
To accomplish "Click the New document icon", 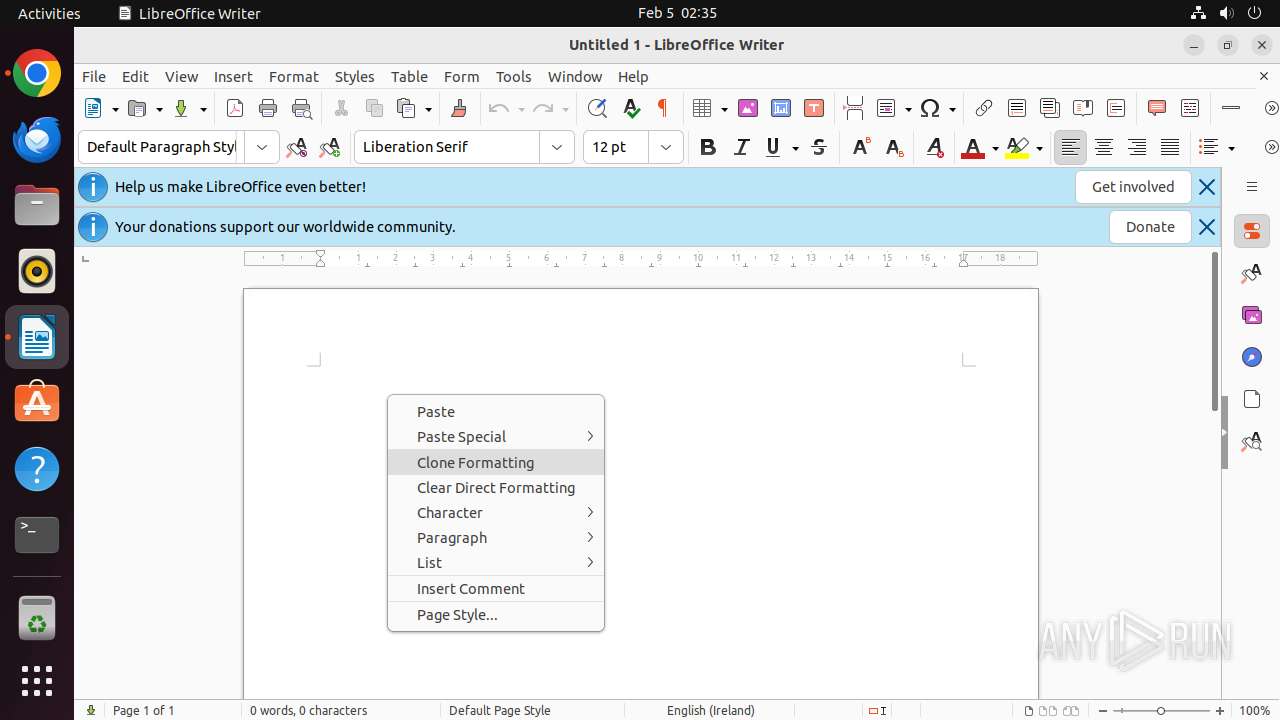I will click(93, 108).
